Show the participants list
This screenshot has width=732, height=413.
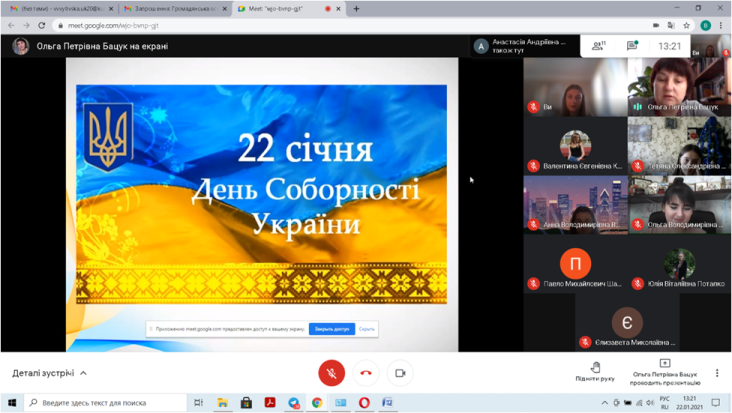point(598,46)
